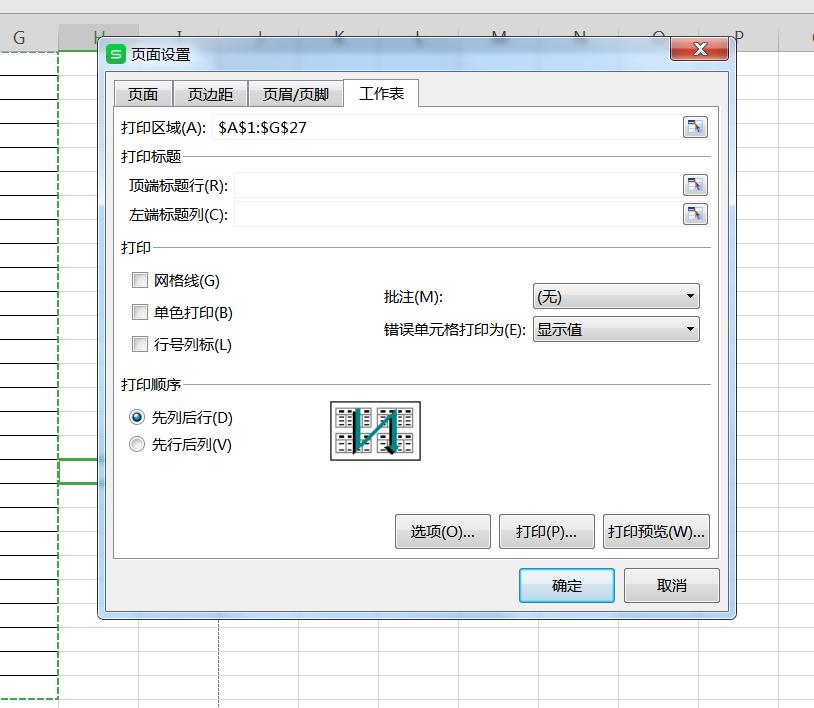This screenshot has width=814, height=708.
Task: Check the 行号列标 headings option
Action: 139,344
